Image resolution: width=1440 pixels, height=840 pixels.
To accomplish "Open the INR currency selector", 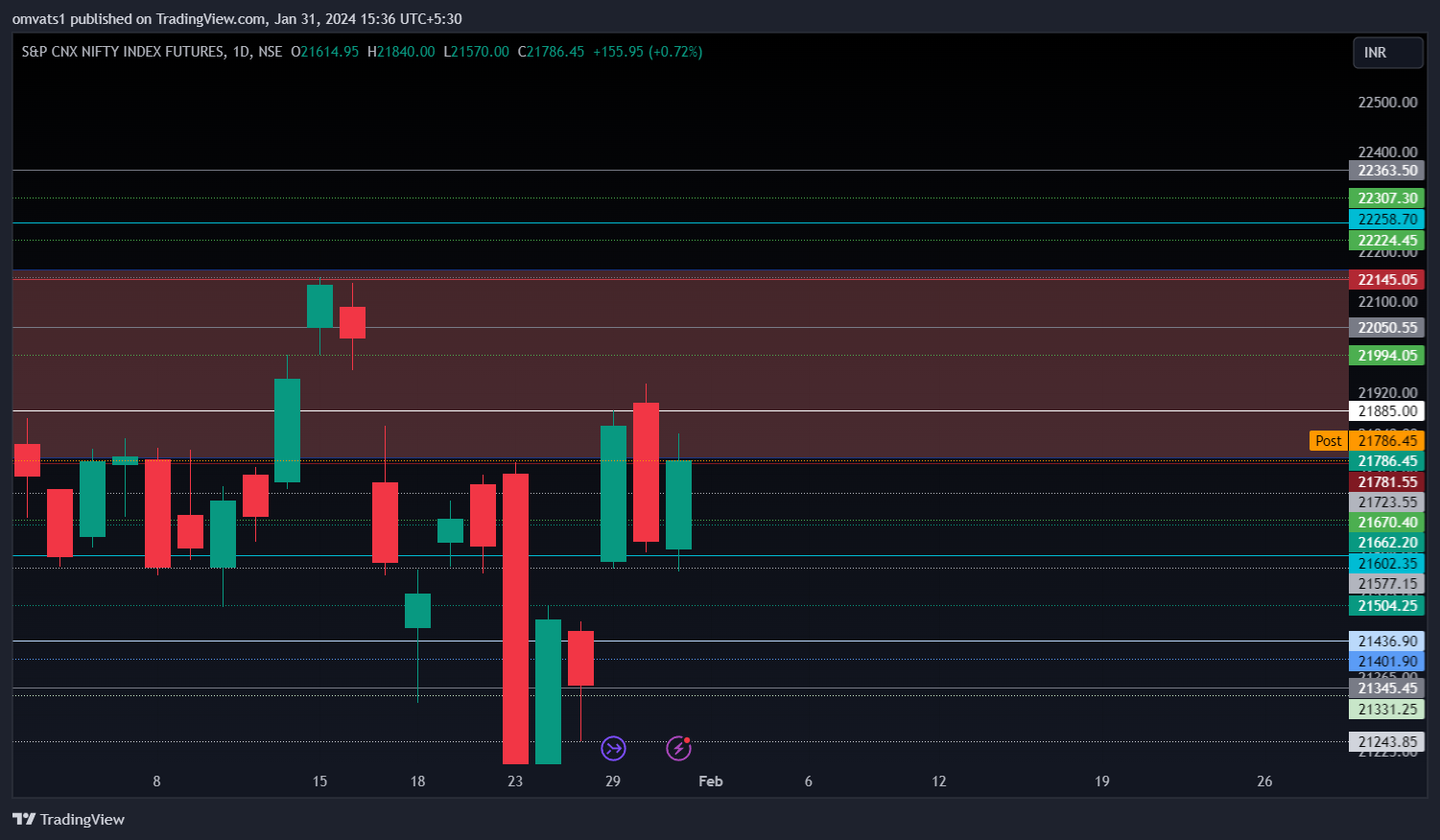I will point(1387,53).
